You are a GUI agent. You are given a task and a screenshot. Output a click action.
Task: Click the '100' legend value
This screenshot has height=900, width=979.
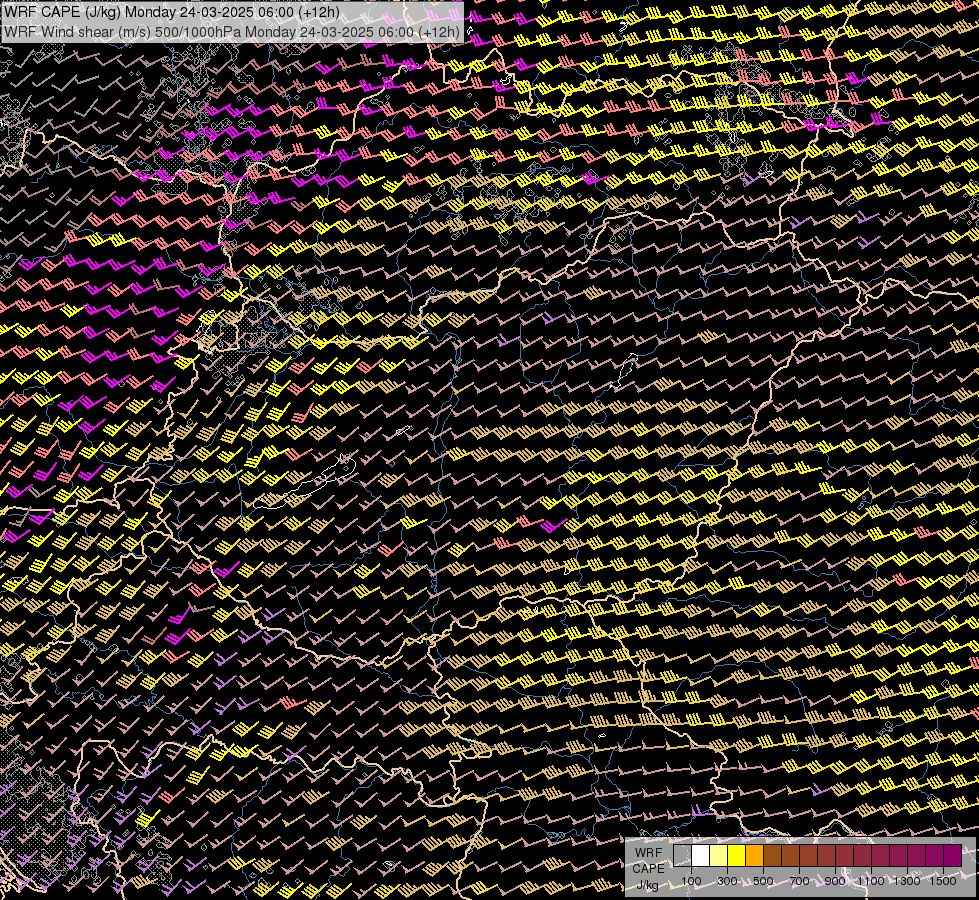pyautogui.click(x=691, y=881)
